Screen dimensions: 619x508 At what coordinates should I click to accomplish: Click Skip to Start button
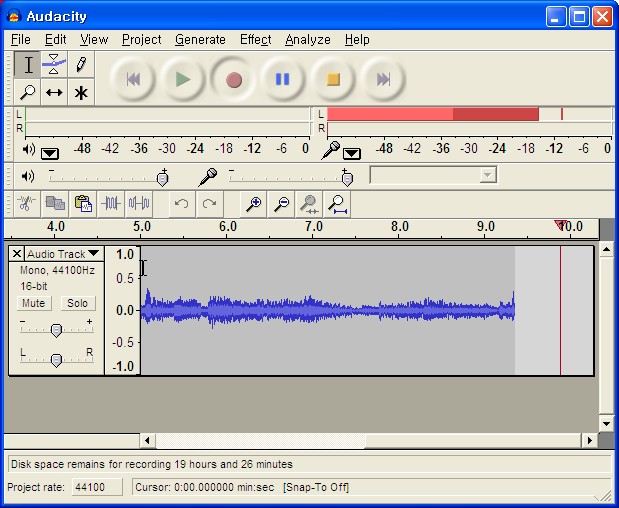point(133,79)
